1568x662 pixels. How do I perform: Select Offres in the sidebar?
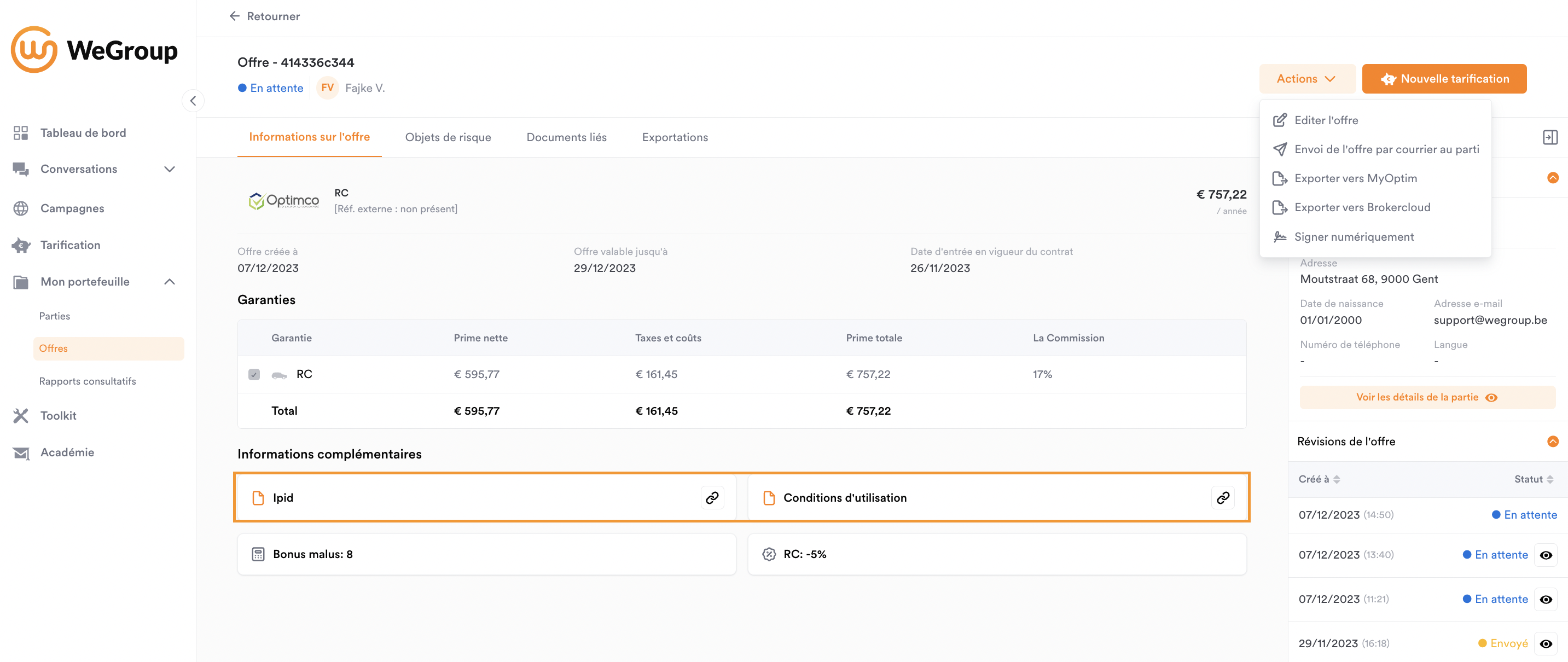click(108, 349)
